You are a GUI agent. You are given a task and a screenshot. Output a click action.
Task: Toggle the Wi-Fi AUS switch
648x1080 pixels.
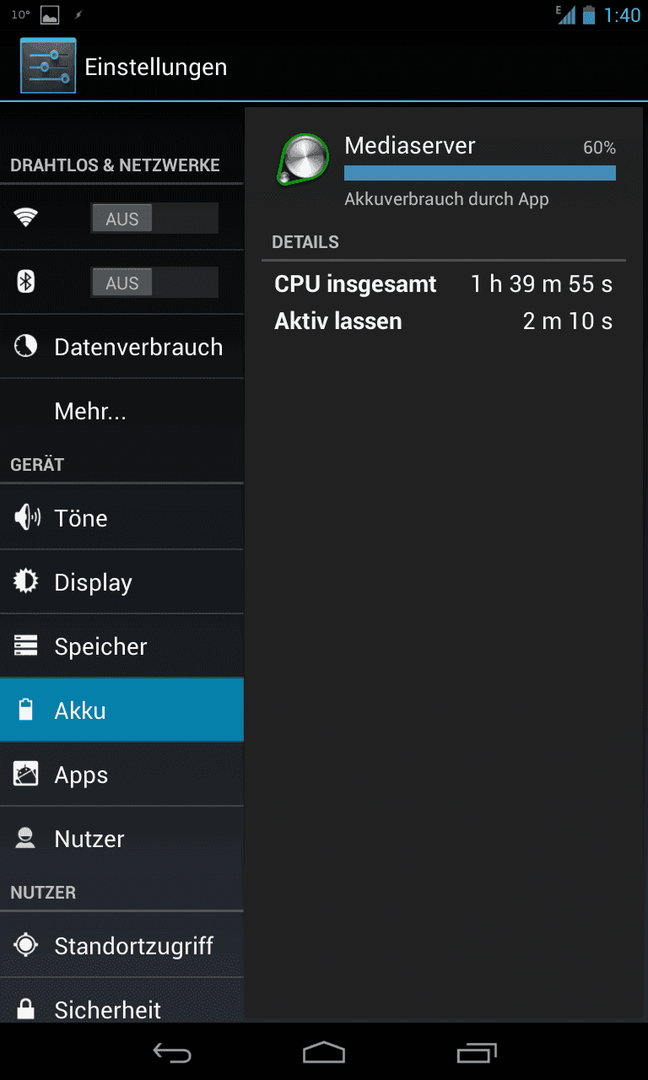click(154, 218)
